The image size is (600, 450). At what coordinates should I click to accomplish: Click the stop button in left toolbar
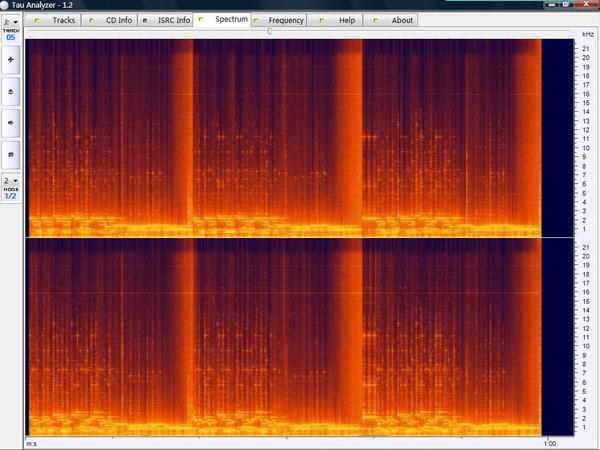[11, 155]
